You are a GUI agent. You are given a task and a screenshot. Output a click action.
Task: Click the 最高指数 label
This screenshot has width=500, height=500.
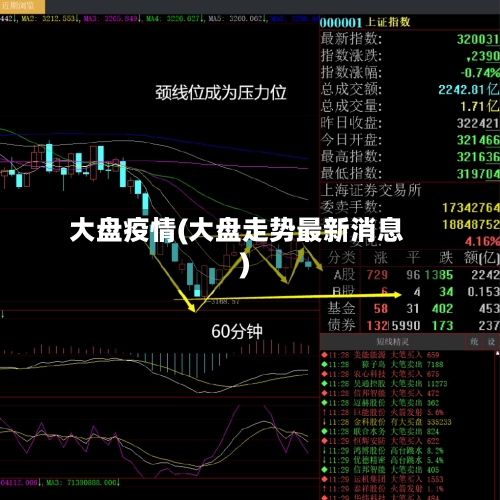[x=351, y=157]
